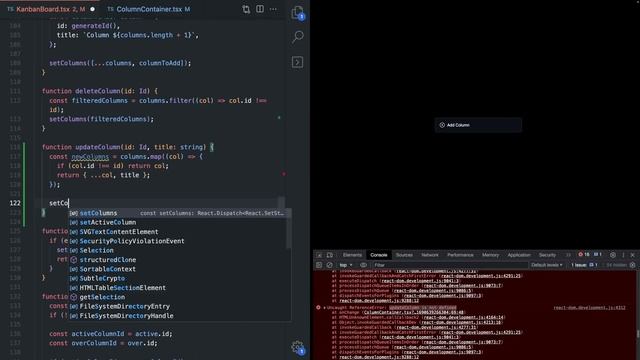Screen dimensions: 640x360
Task: Open the DevTools Console tab
Action: (x=378, y=255)
